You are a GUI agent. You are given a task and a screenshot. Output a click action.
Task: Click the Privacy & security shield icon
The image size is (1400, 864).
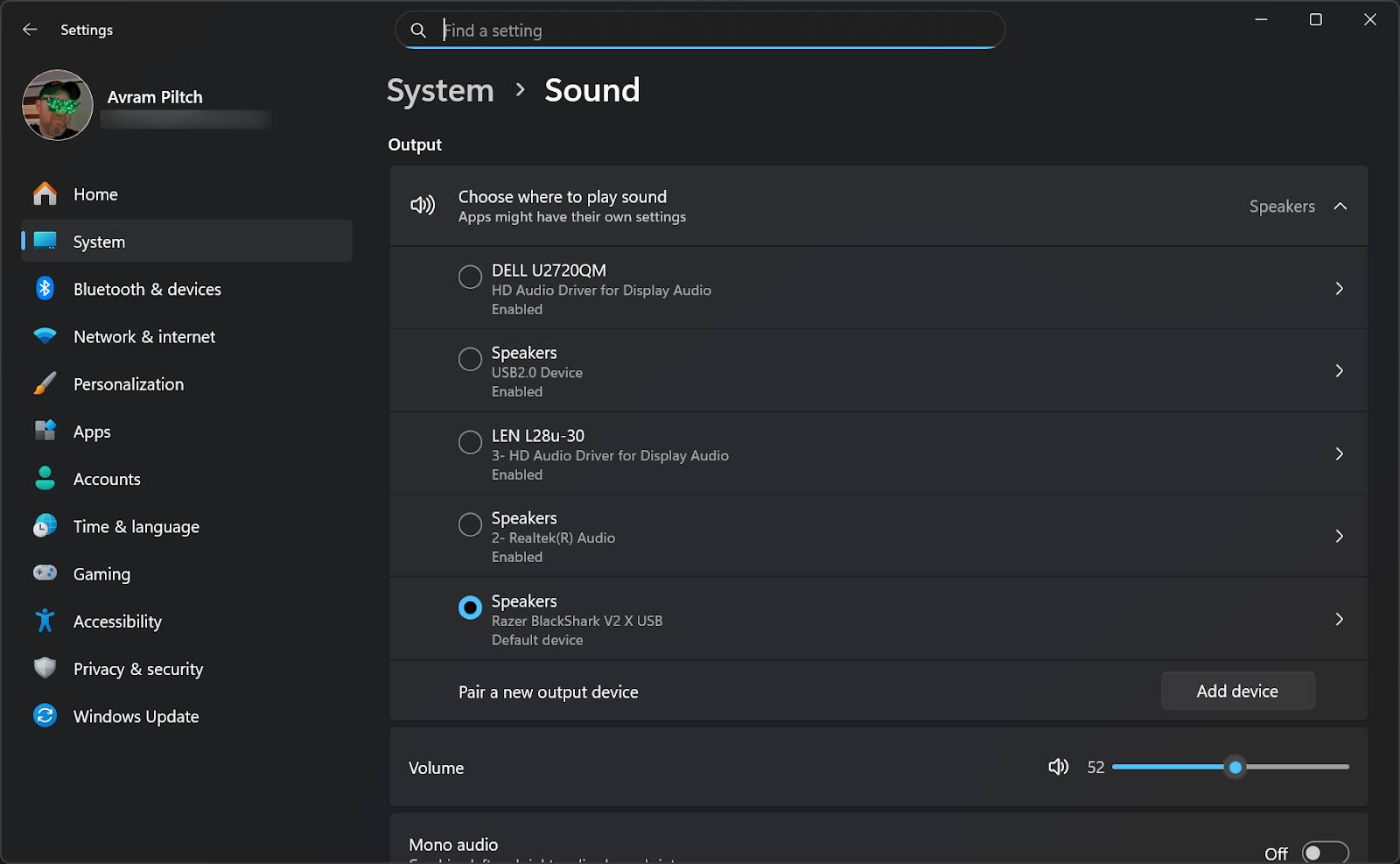coord(45,668)
